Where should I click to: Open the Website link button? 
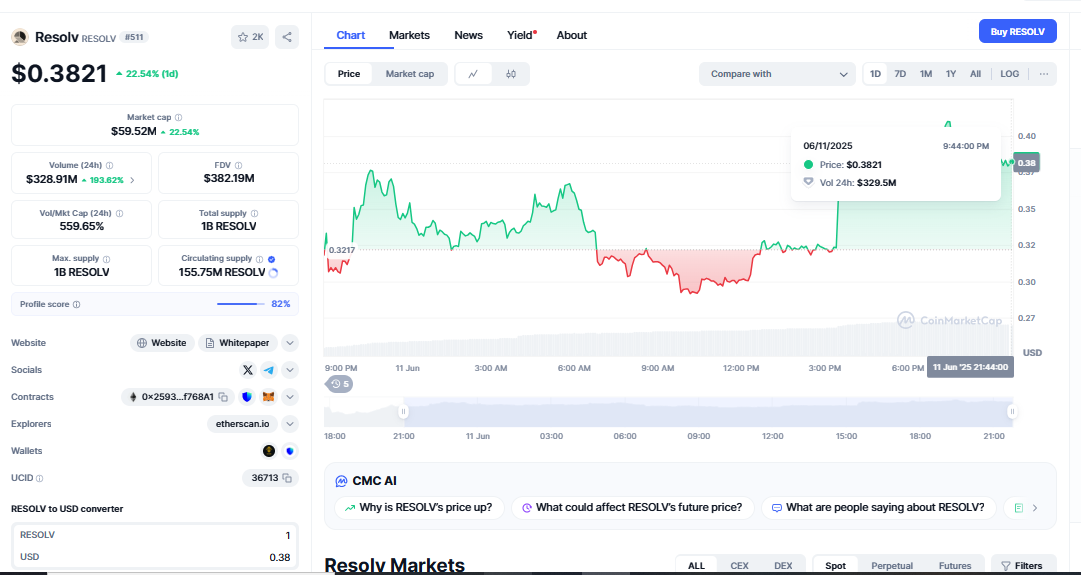point(162,343)
